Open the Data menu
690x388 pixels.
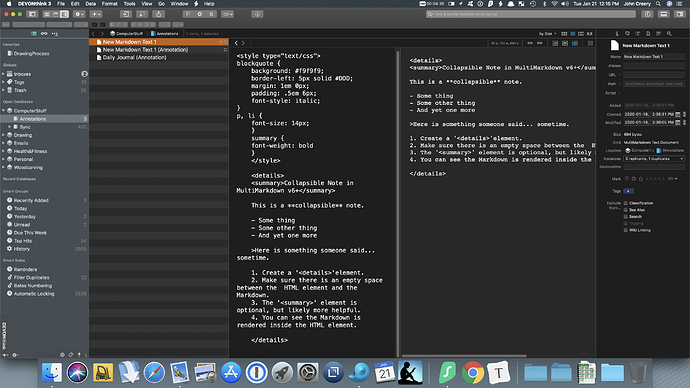pos(91,4)
